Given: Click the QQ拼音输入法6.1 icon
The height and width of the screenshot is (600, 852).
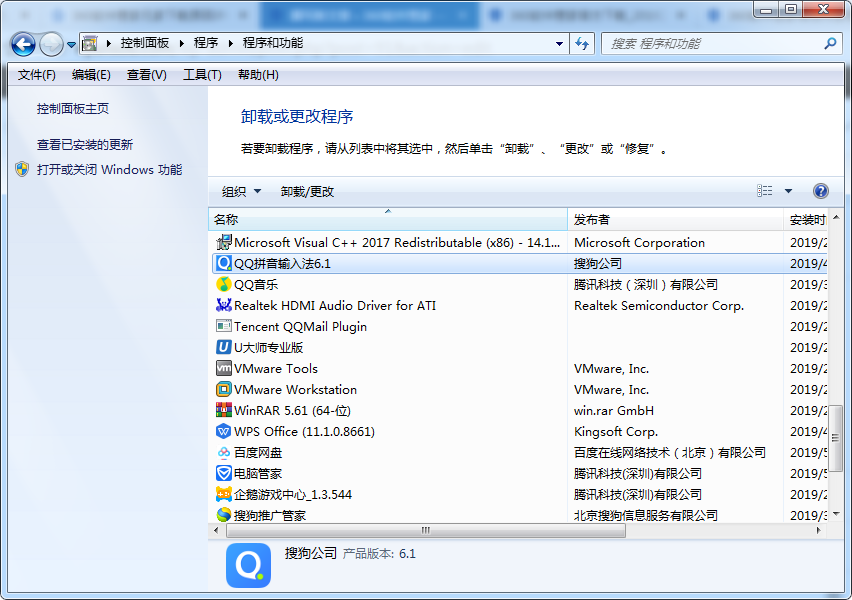Looking at the screenshot, I should click(223, 264).
